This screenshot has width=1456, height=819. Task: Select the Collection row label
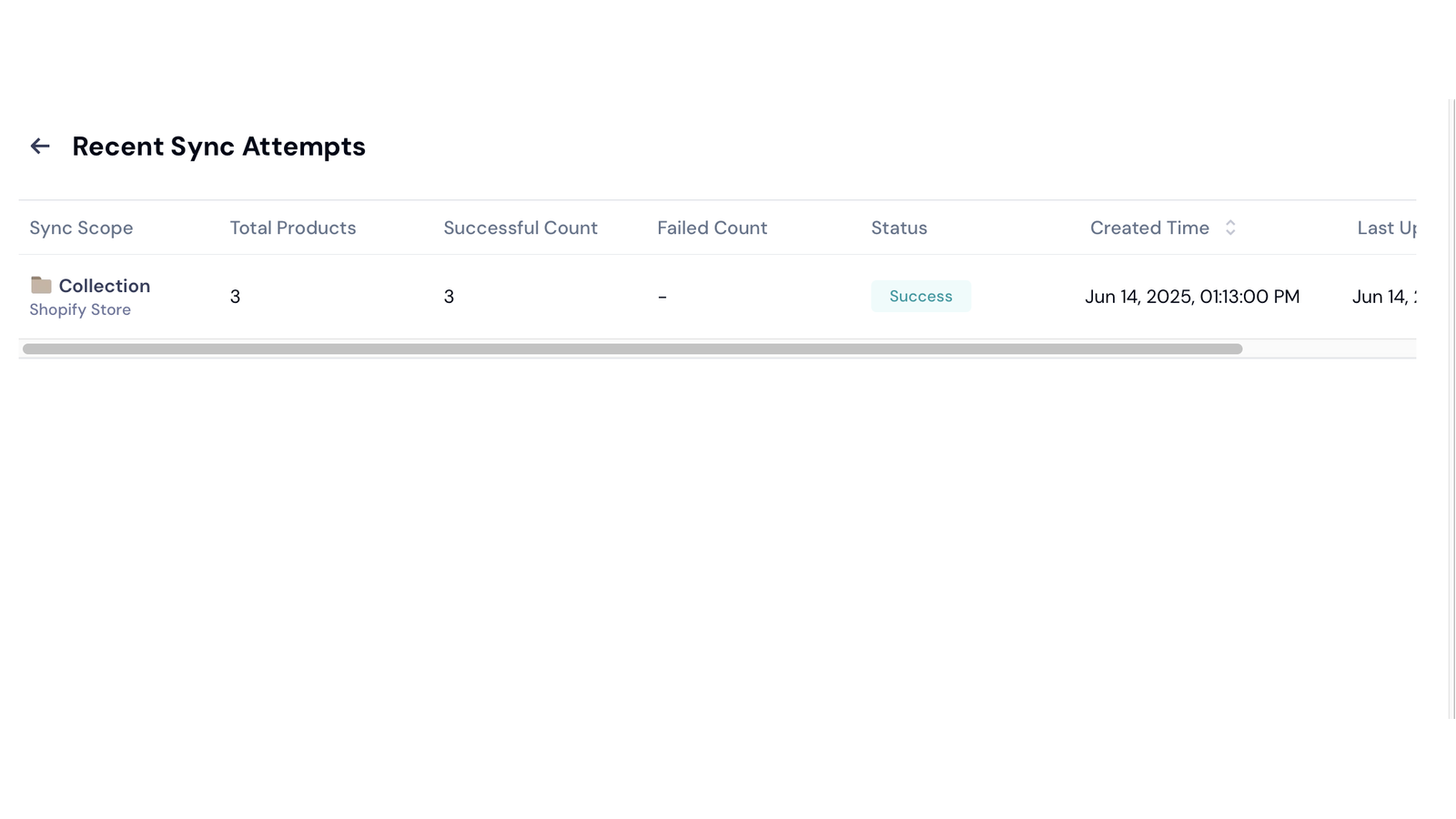(105, 286)
